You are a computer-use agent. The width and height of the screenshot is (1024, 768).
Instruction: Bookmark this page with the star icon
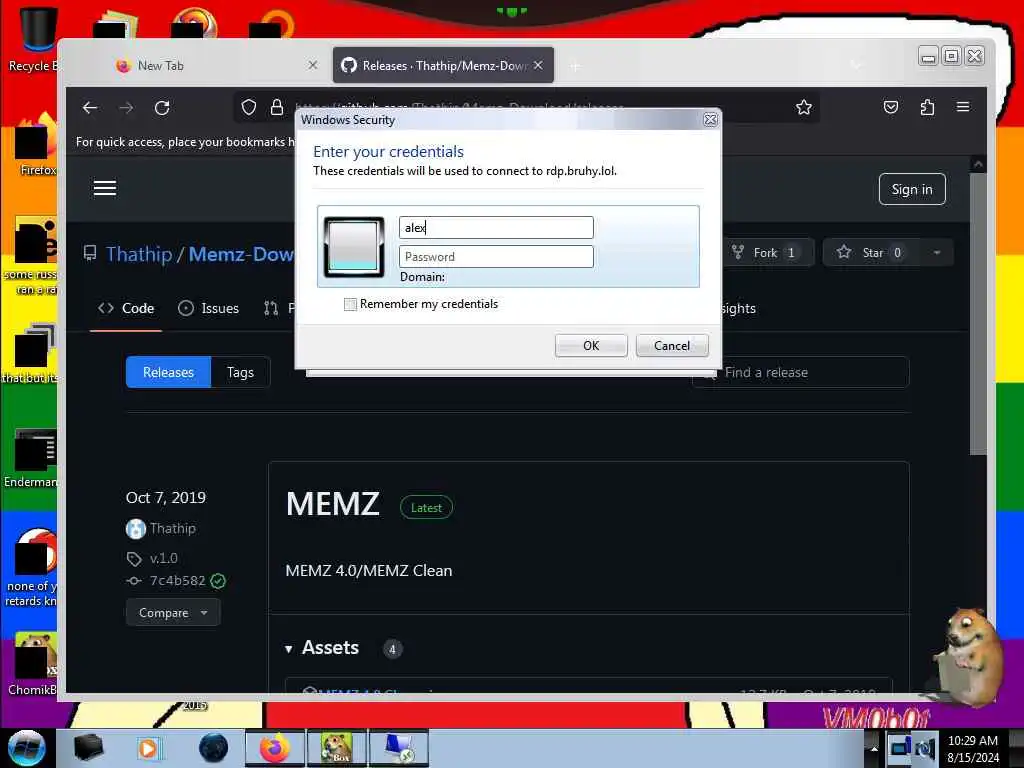pyautogui.click(x=804, y=107)
